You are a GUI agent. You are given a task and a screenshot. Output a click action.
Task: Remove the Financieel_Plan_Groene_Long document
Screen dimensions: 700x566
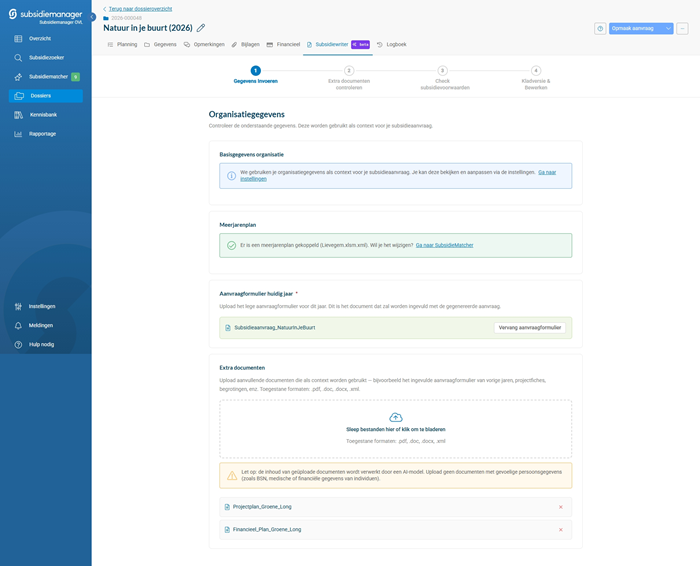(561, 530)
